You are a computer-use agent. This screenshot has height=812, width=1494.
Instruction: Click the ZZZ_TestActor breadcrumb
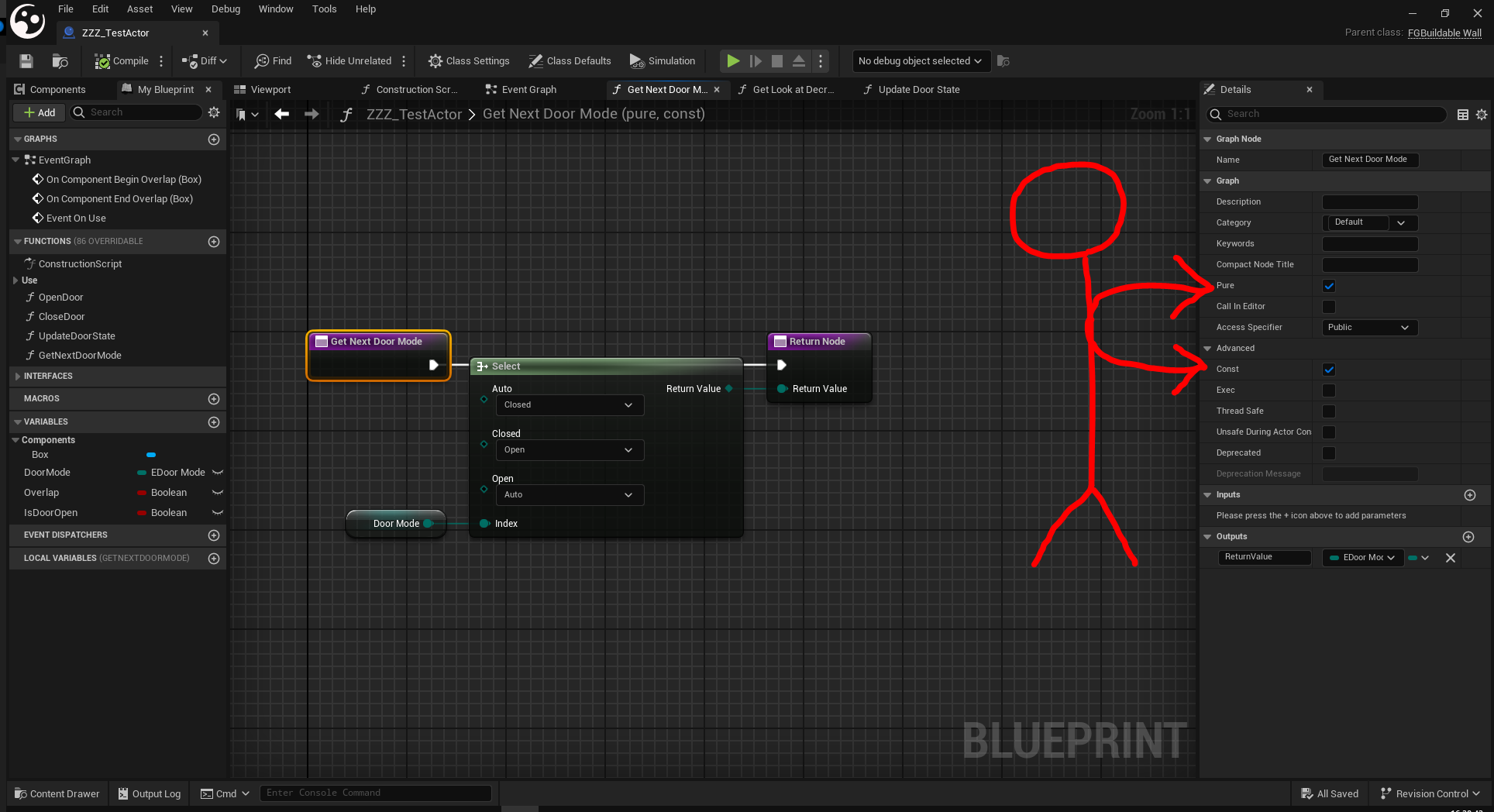(414, 115)
